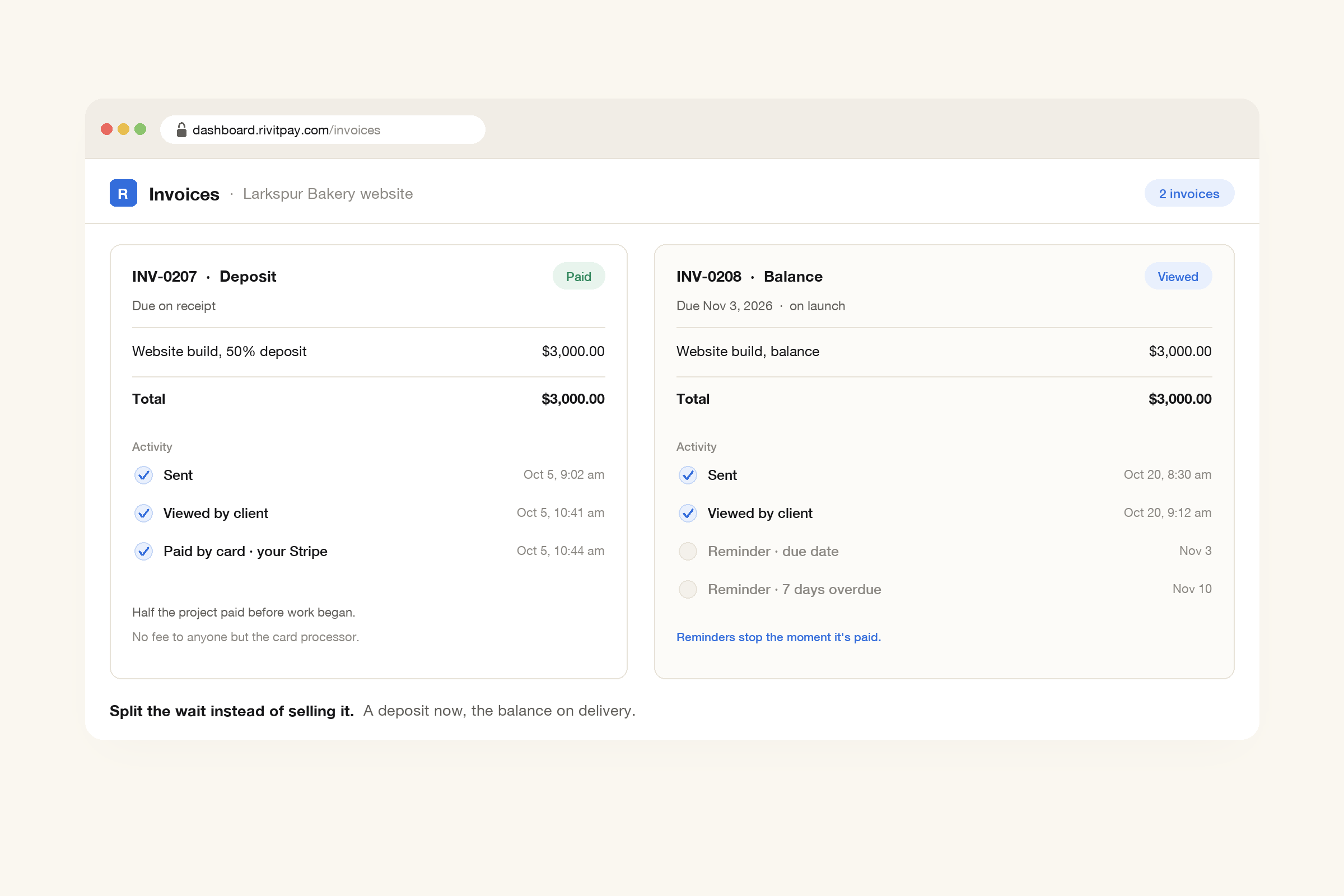Viewport: 1344px width, 896px height.
Task: Click the dashboard.rivitpay.com address field
Action: tap(323, 130)
